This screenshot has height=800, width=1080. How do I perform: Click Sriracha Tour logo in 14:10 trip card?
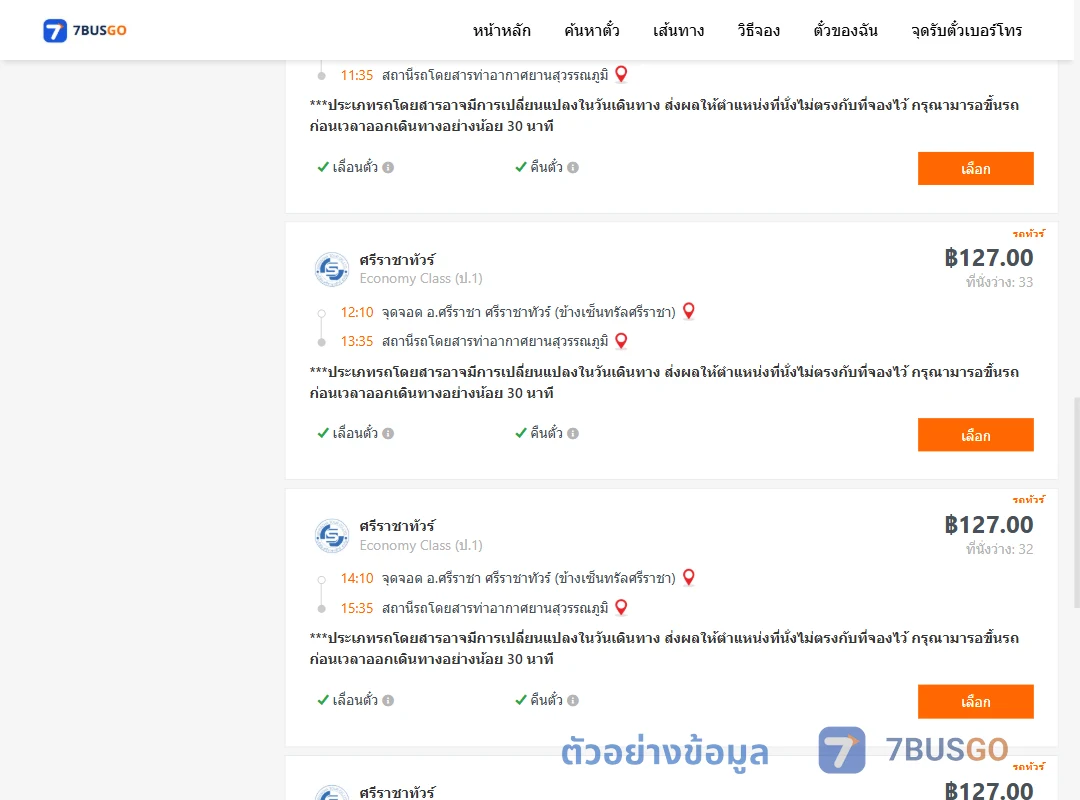pos(332,536)
